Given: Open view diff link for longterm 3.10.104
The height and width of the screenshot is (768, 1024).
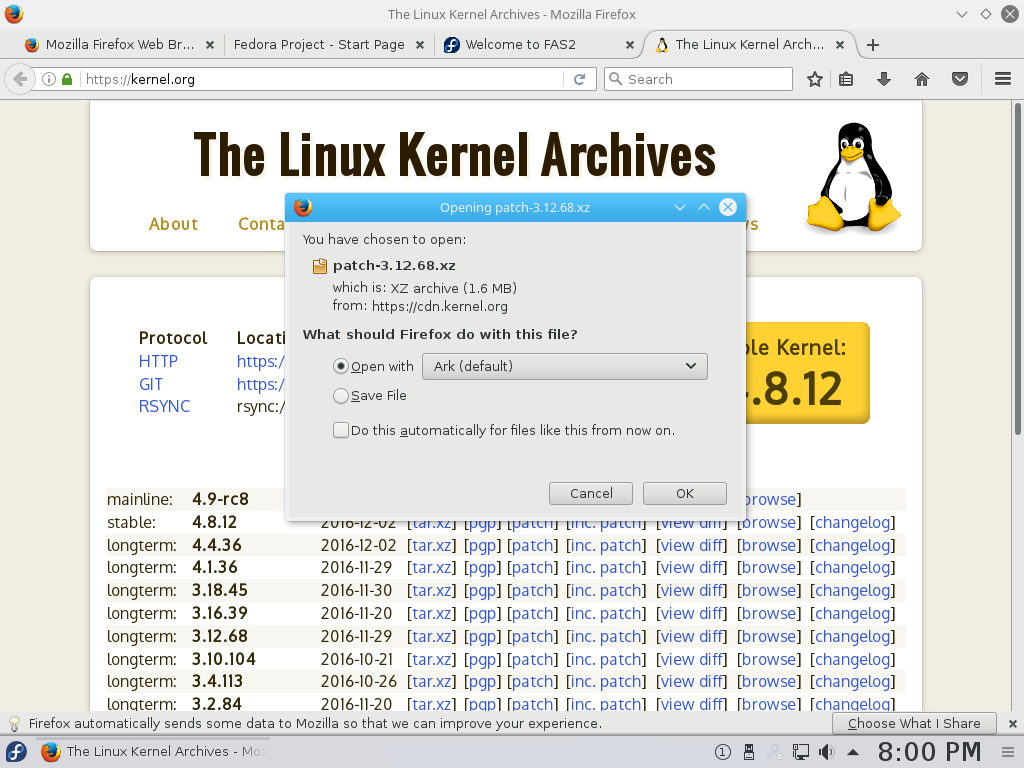Looking at the screenshot, I should (692, 660).
